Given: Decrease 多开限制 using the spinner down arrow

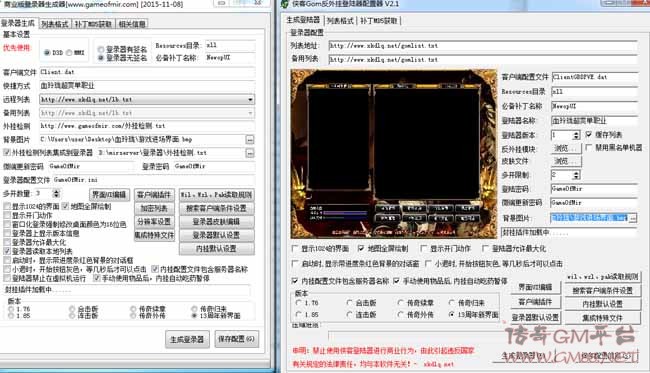Looking at the screenshot, I should click(576, 177).
